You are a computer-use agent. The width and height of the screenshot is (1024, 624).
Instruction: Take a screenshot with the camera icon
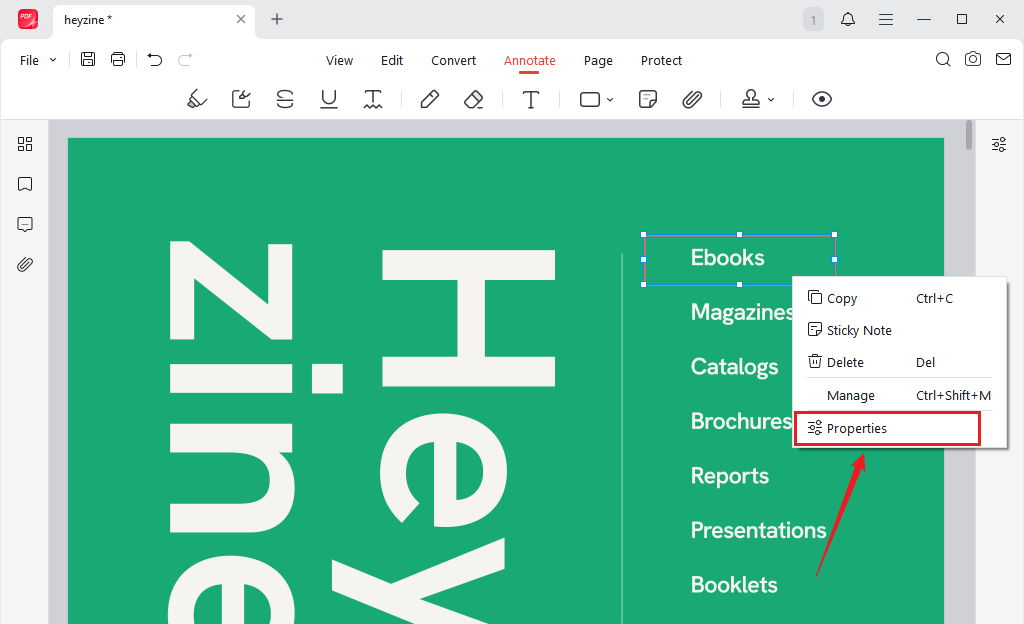tap(973, 59)
